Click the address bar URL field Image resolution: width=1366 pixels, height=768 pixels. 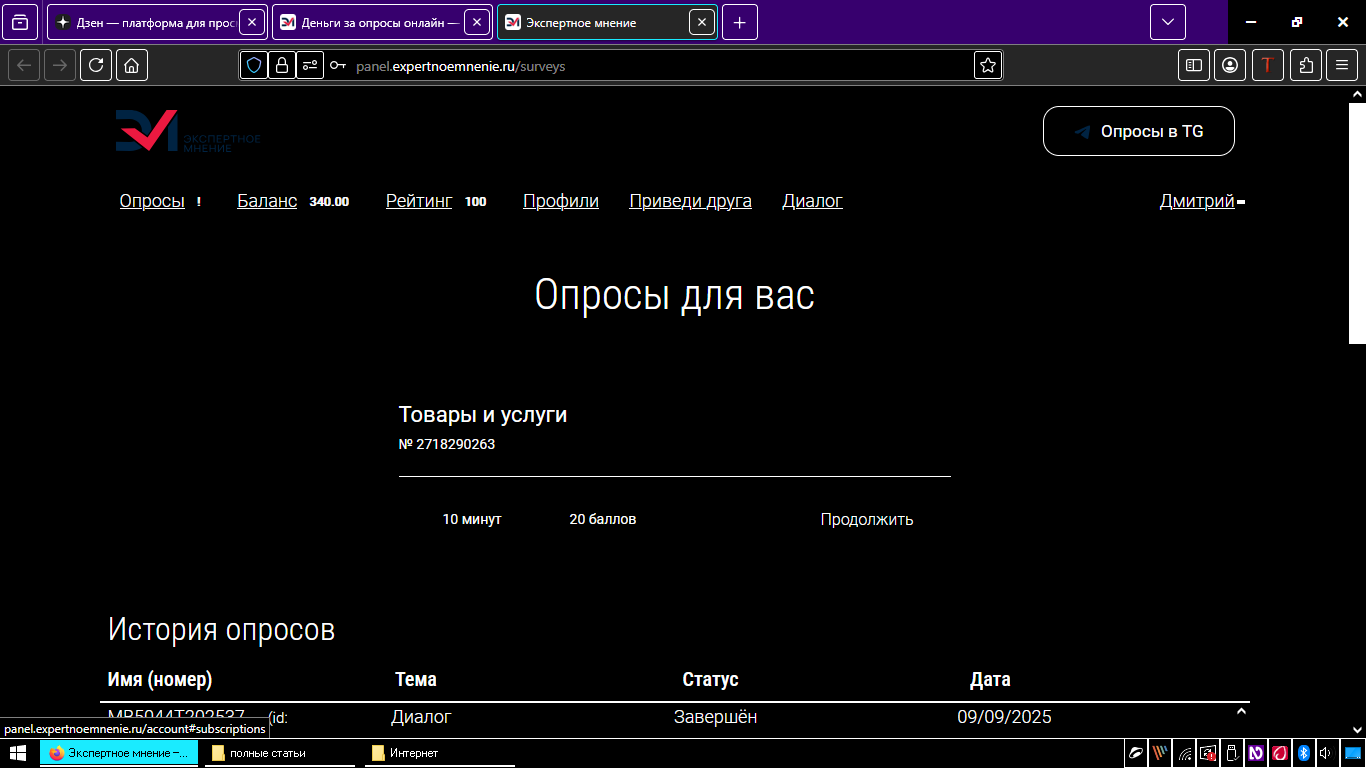point(600,65)
